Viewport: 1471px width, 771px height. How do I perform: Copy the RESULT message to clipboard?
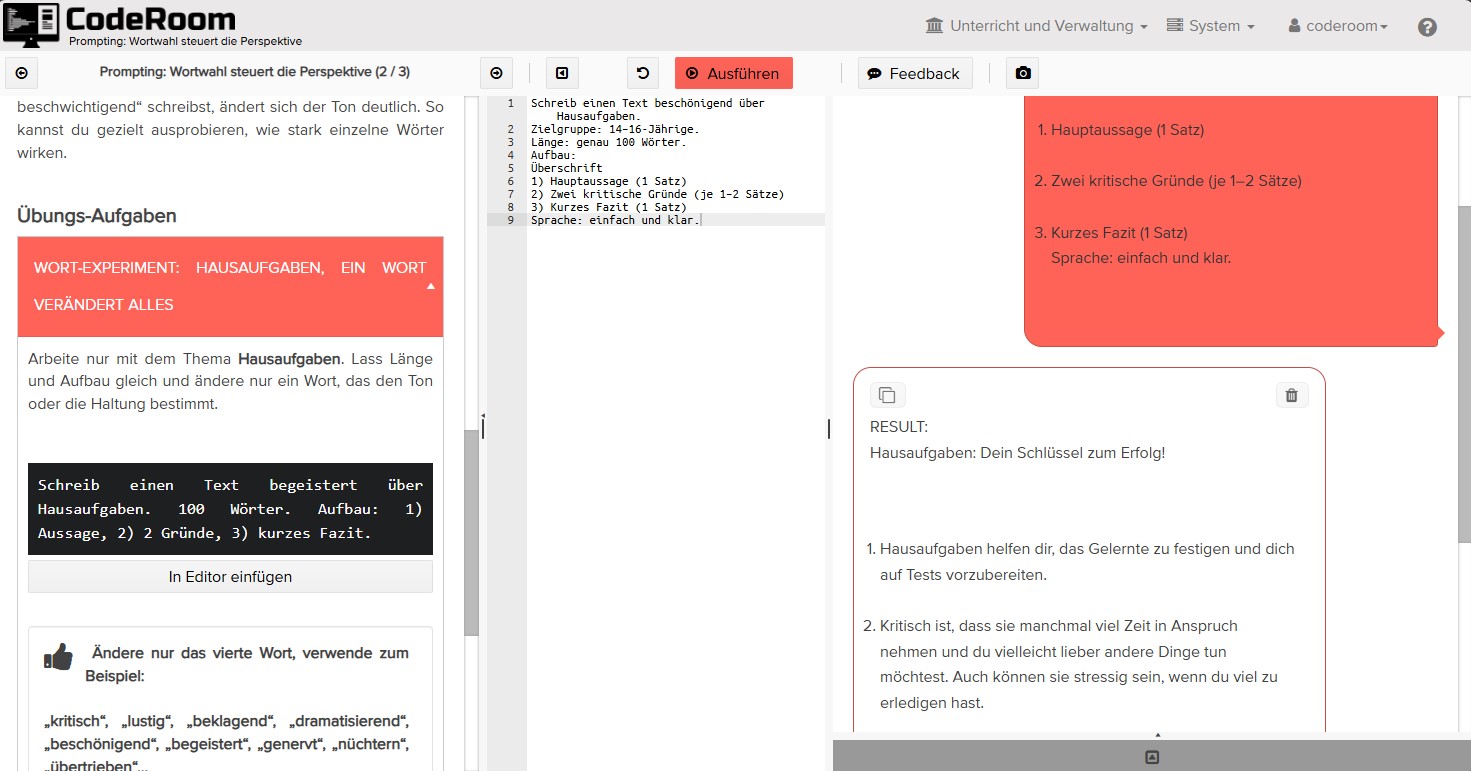[x=887, y=395]
